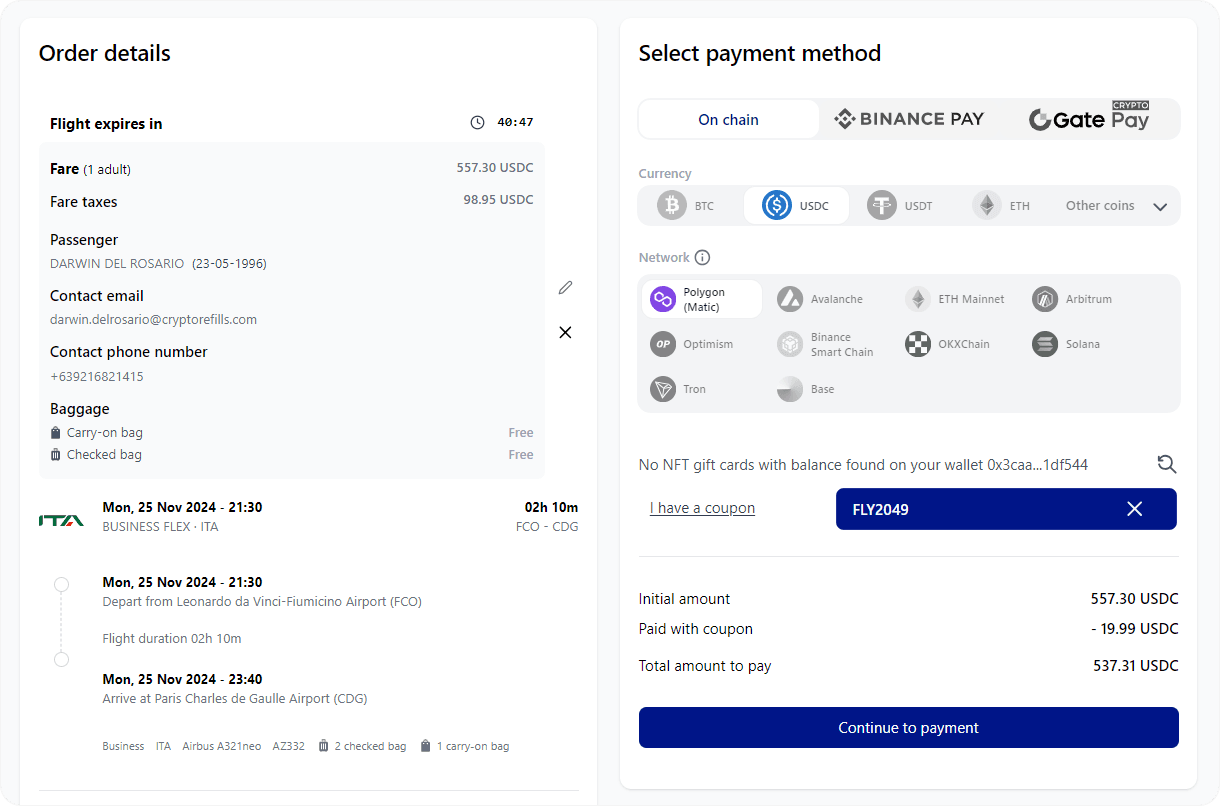This screenshot has width=1220, height=806.
Task: Click the BTC currency icon
Action: point(672,205)
